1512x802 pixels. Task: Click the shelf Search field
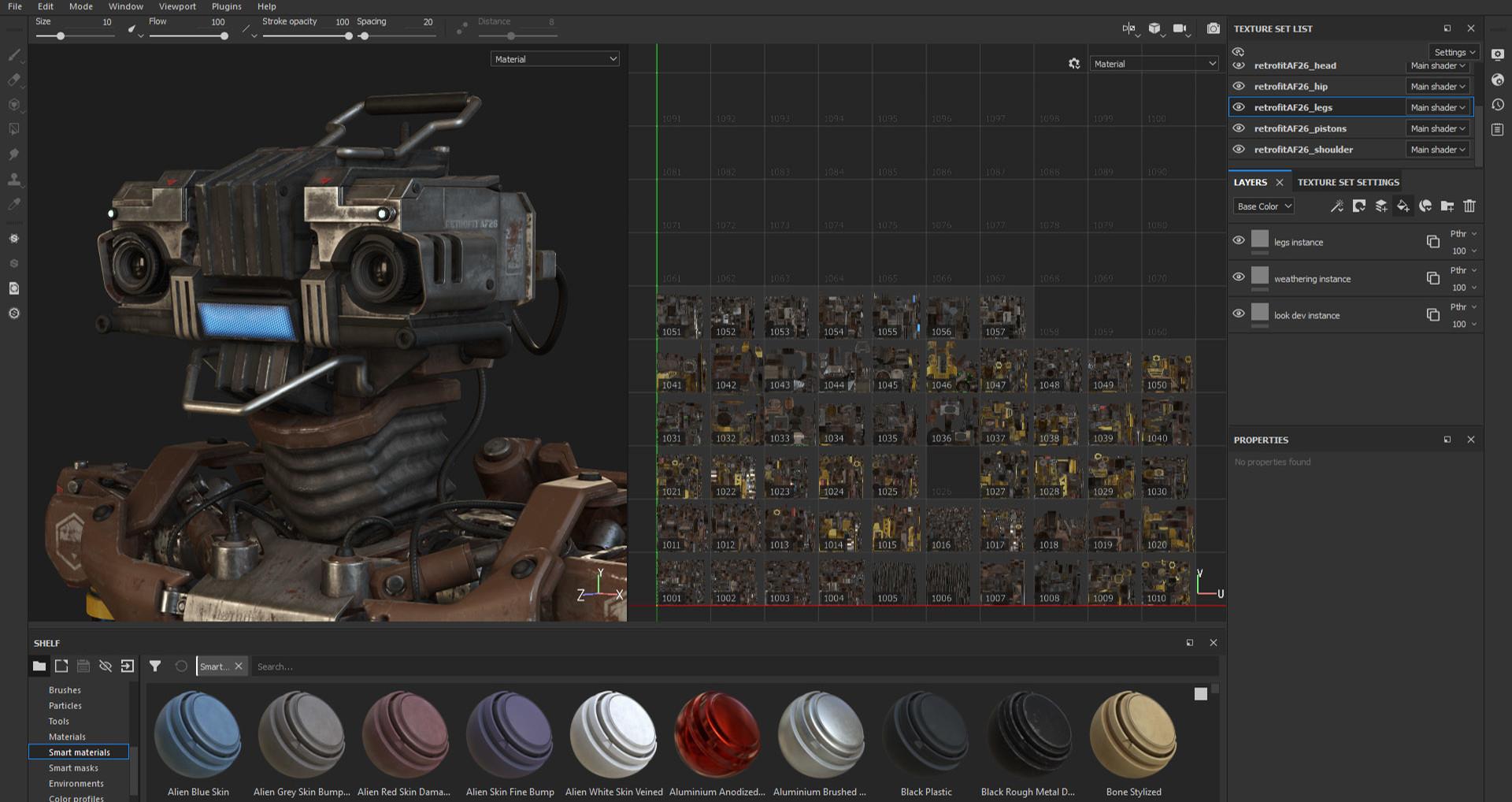[x=394, y=666]
